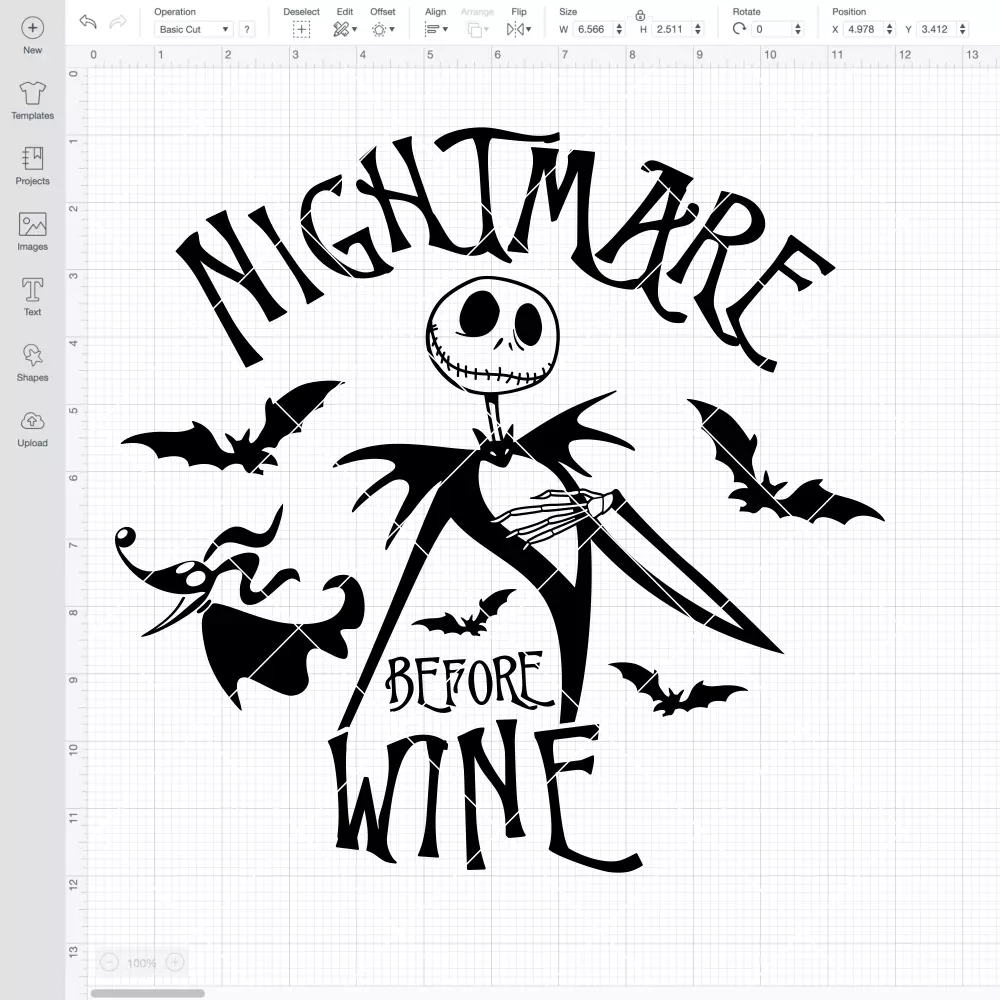Adjust the Height stepper arrows
The image size is (1000, 1000).
point(698,29)
